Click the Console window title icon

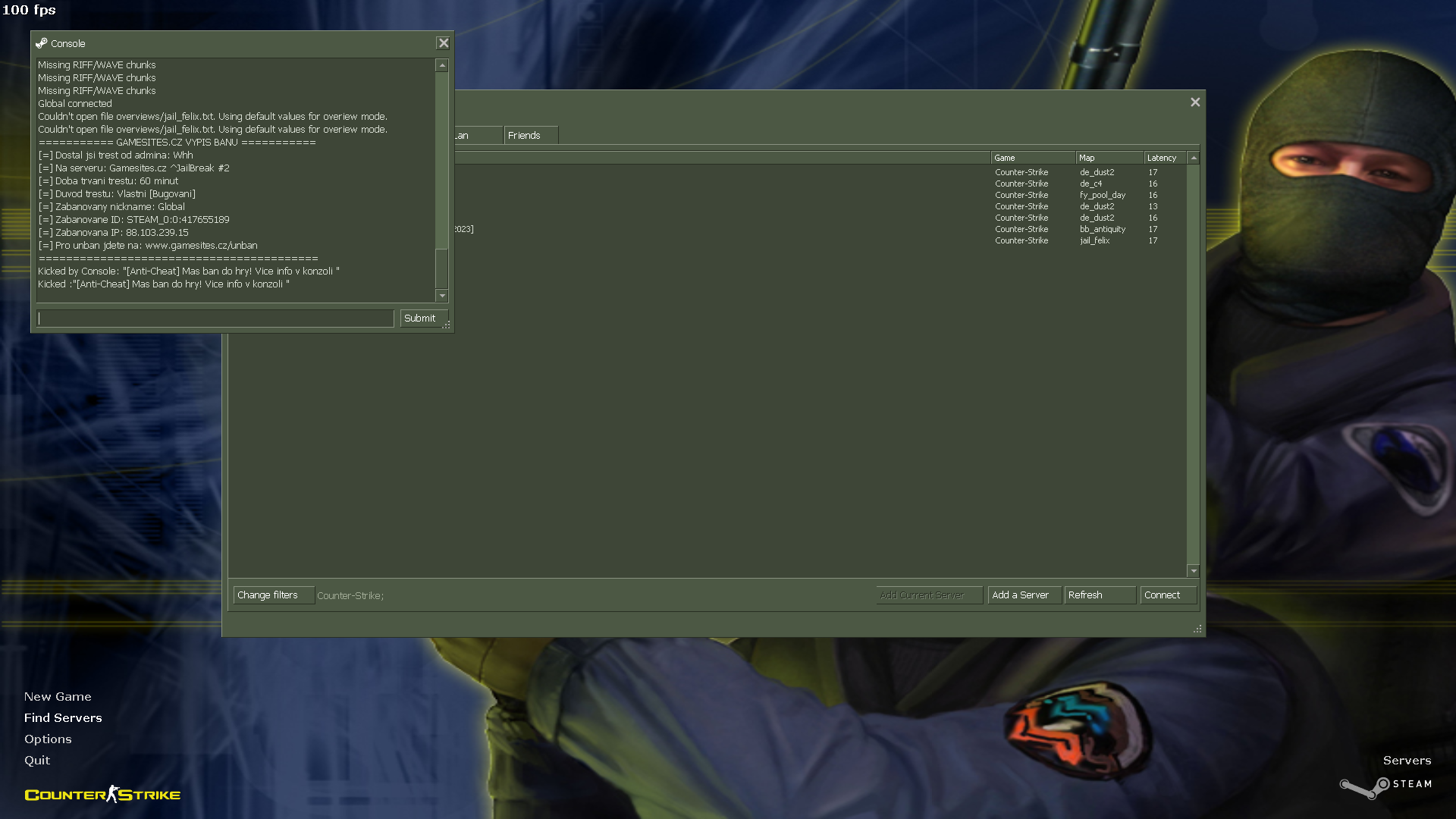pyautogui.click(x=42, y=43)
